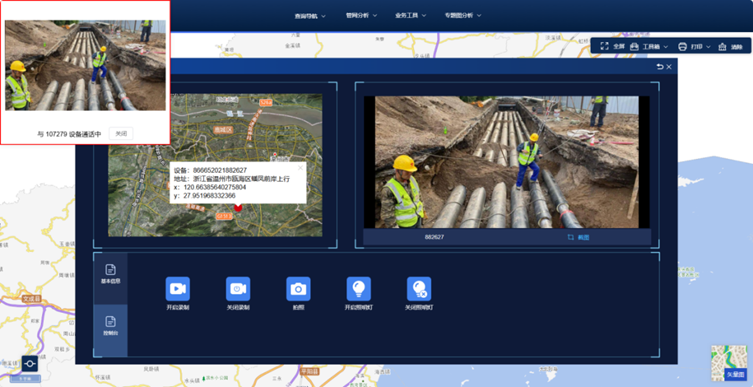Switch basemap via 矢量图 thumbnail
The height and width of the screenshot is (387, 753).
(x=729, y=363)
